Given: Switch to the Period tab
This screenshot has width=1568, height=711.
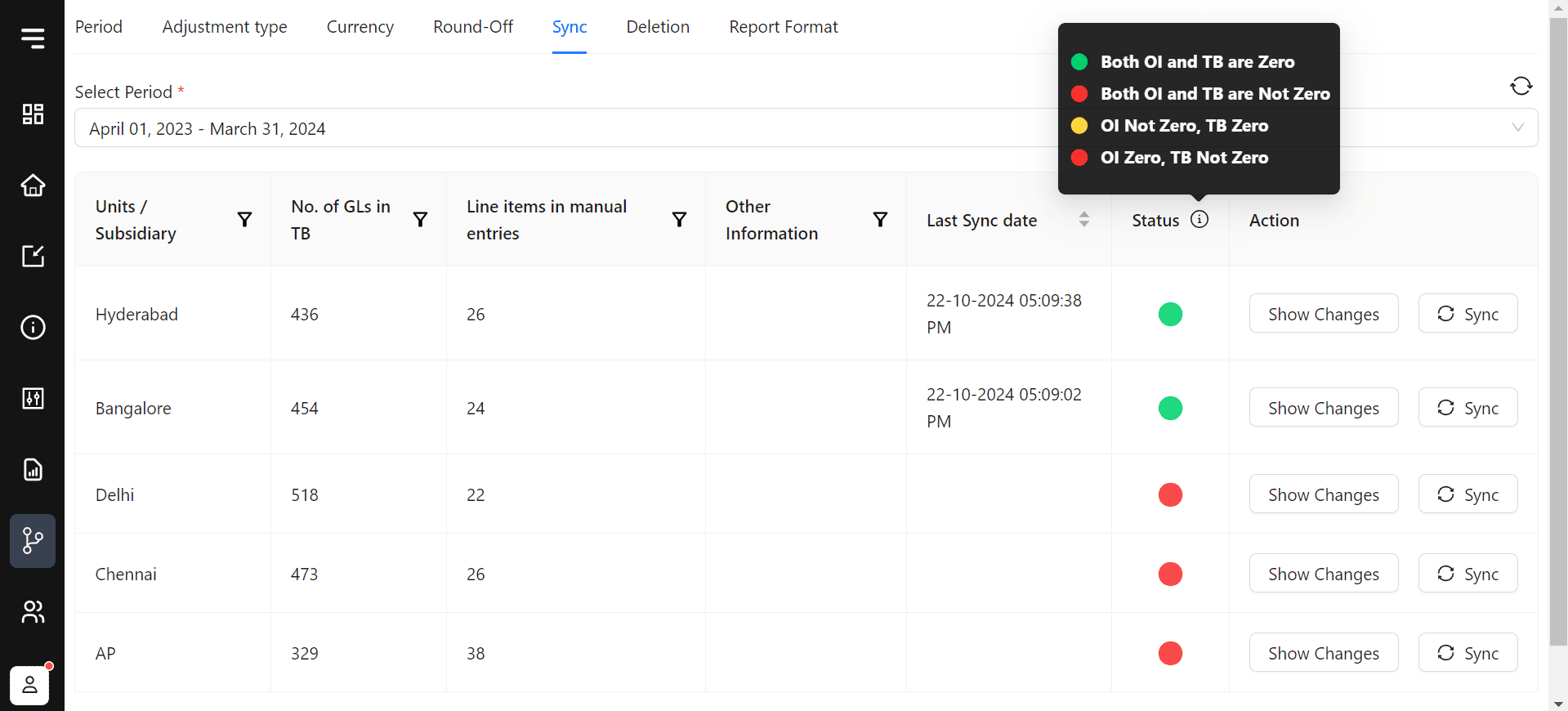Looking at the screenshot, I should point(99,27).
